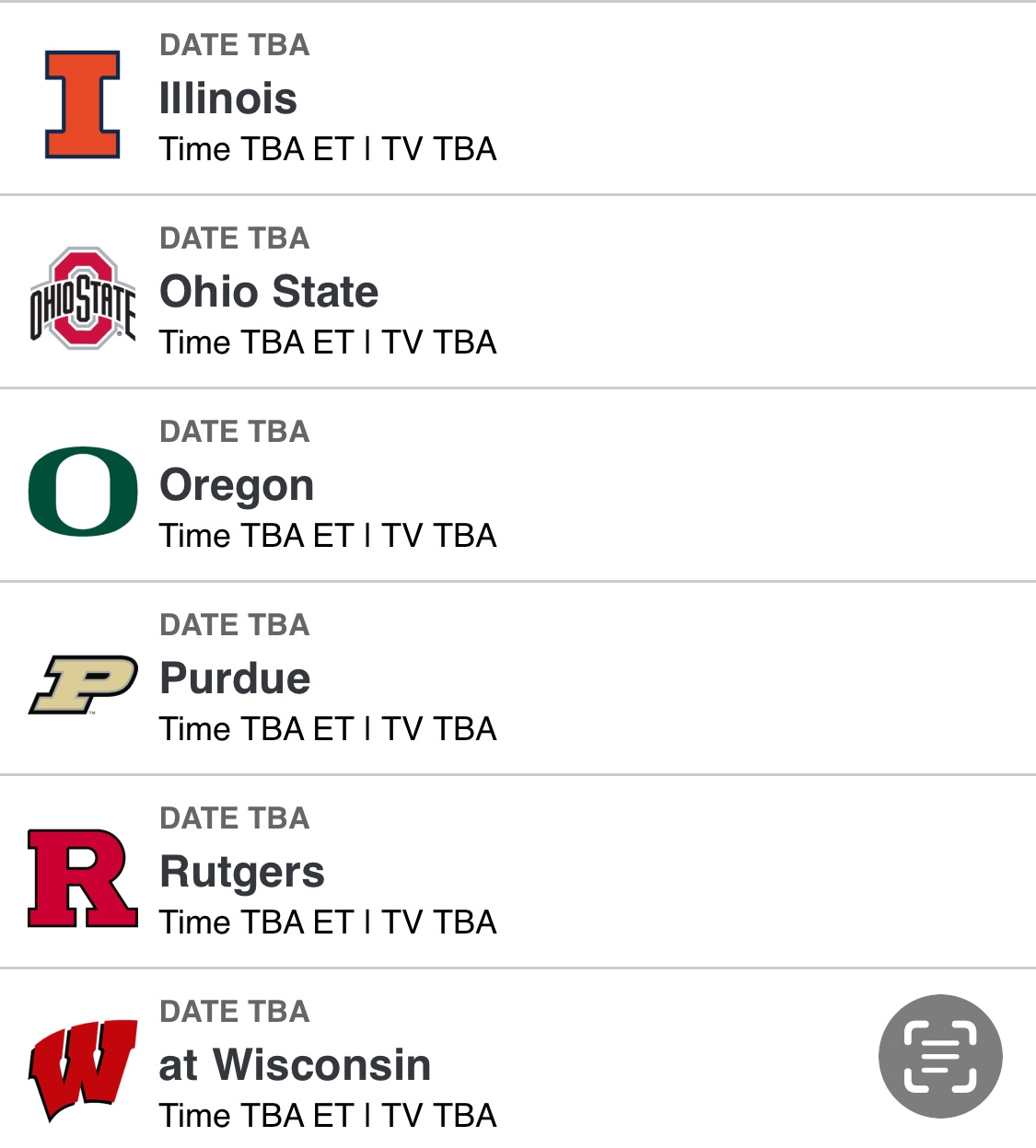Viewport: 1036px width, 1148px height.
Task: Click the DATE TBA label above Oregon
Action: 235,432
